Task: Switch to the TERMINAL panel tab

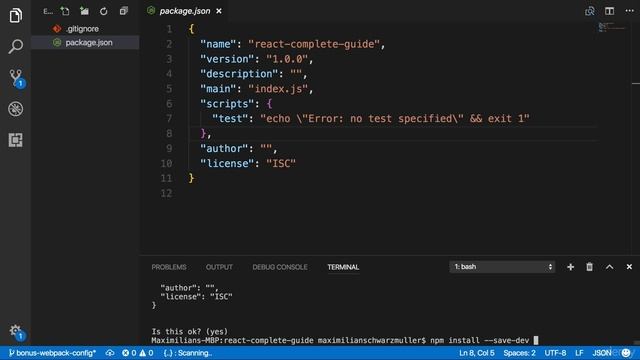Action: [343, 267]
